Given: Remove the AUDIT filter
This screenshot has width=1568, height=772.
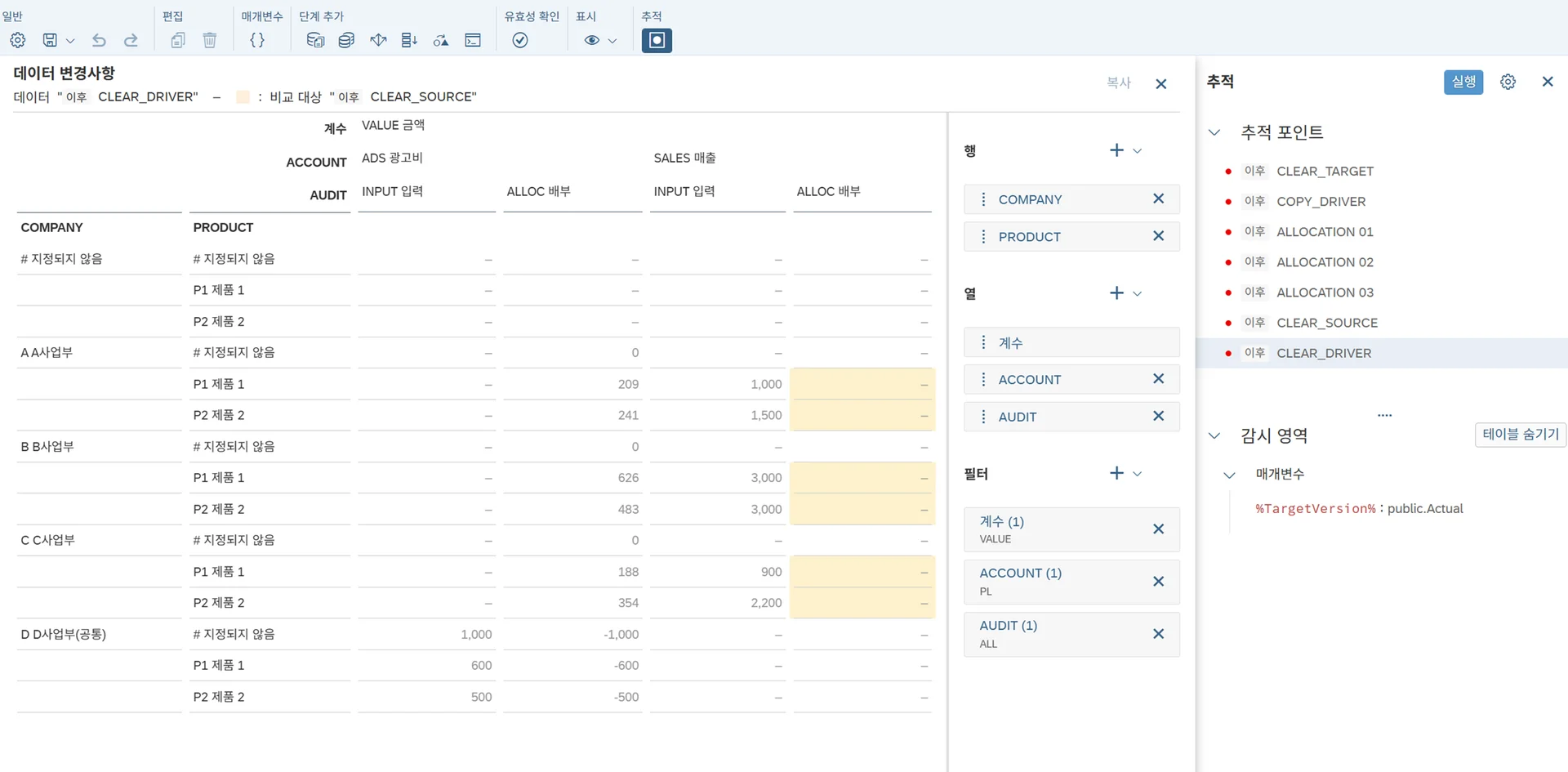Looking at the screenshot, I should tap(1158, 634).
